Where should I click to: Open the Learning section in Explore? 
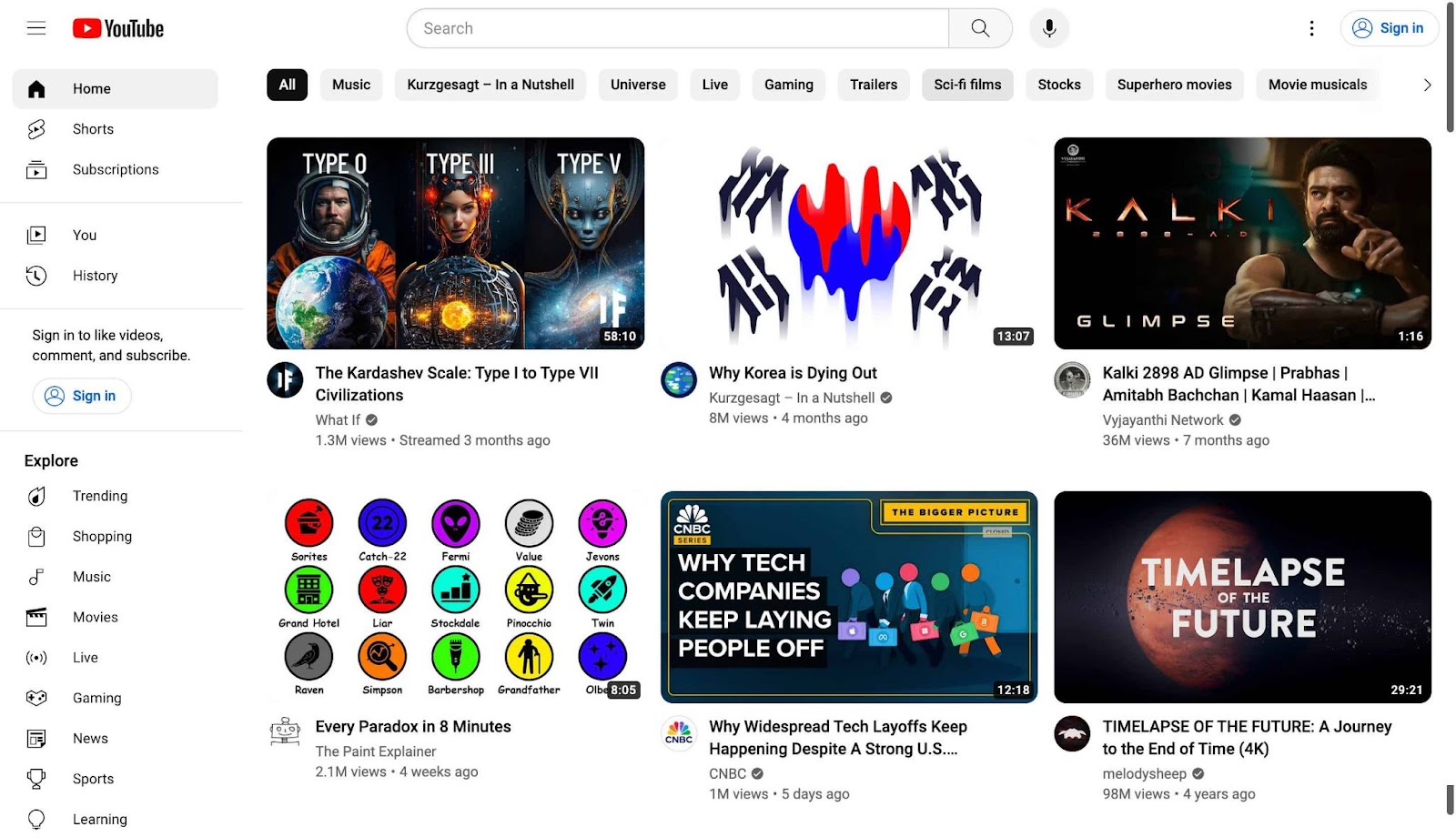click(99, 819)
